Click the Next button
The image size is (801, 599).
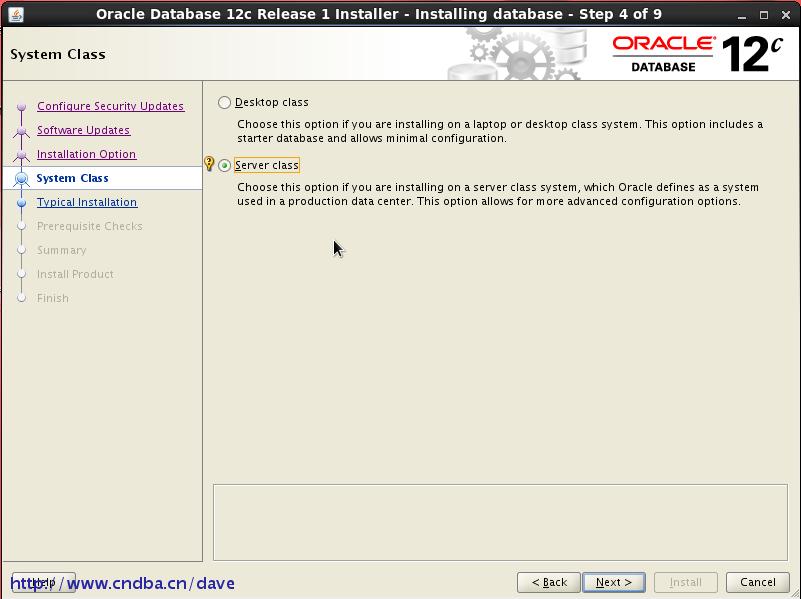click(614, 582)
